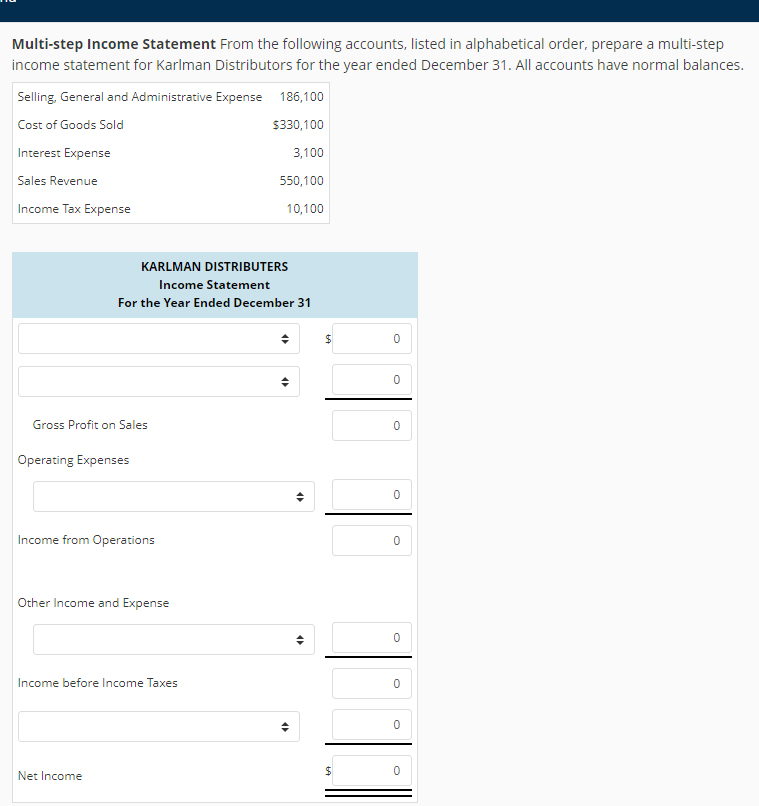759x806 pixels.
Task: Select the Net Income amount field
Action: (371, 770)
